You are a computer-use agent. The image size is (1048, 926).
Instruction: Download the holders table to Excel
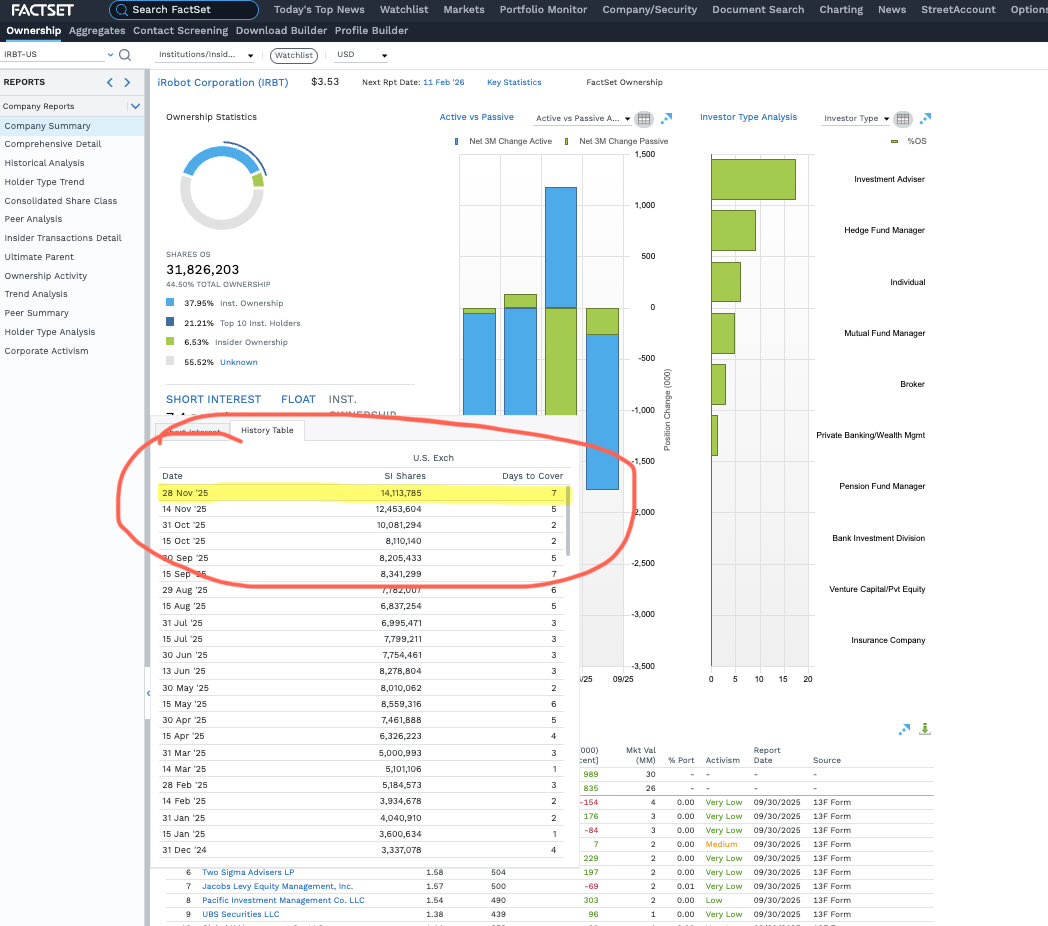tap(925, 729)
